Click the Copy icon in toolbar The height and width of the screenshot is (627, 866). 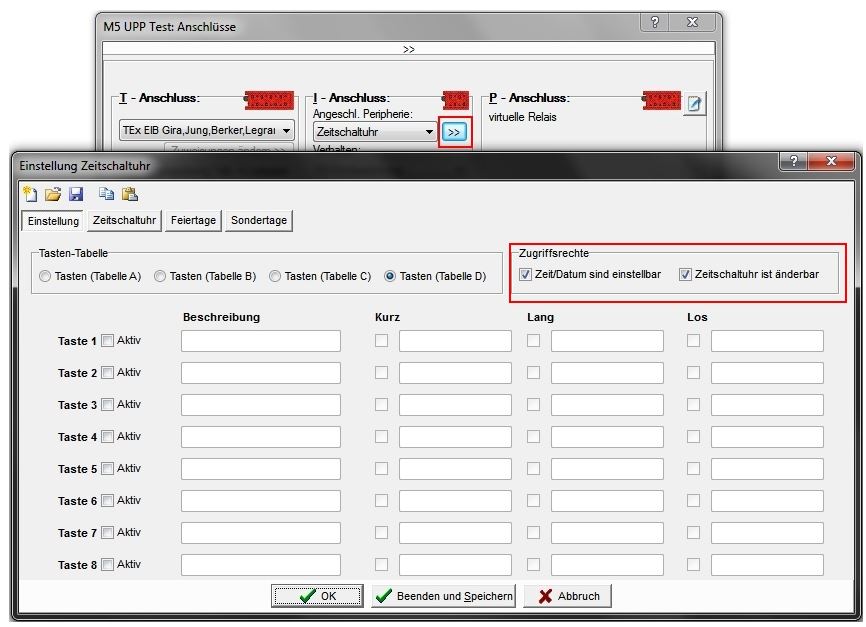(x=106, y=195)
